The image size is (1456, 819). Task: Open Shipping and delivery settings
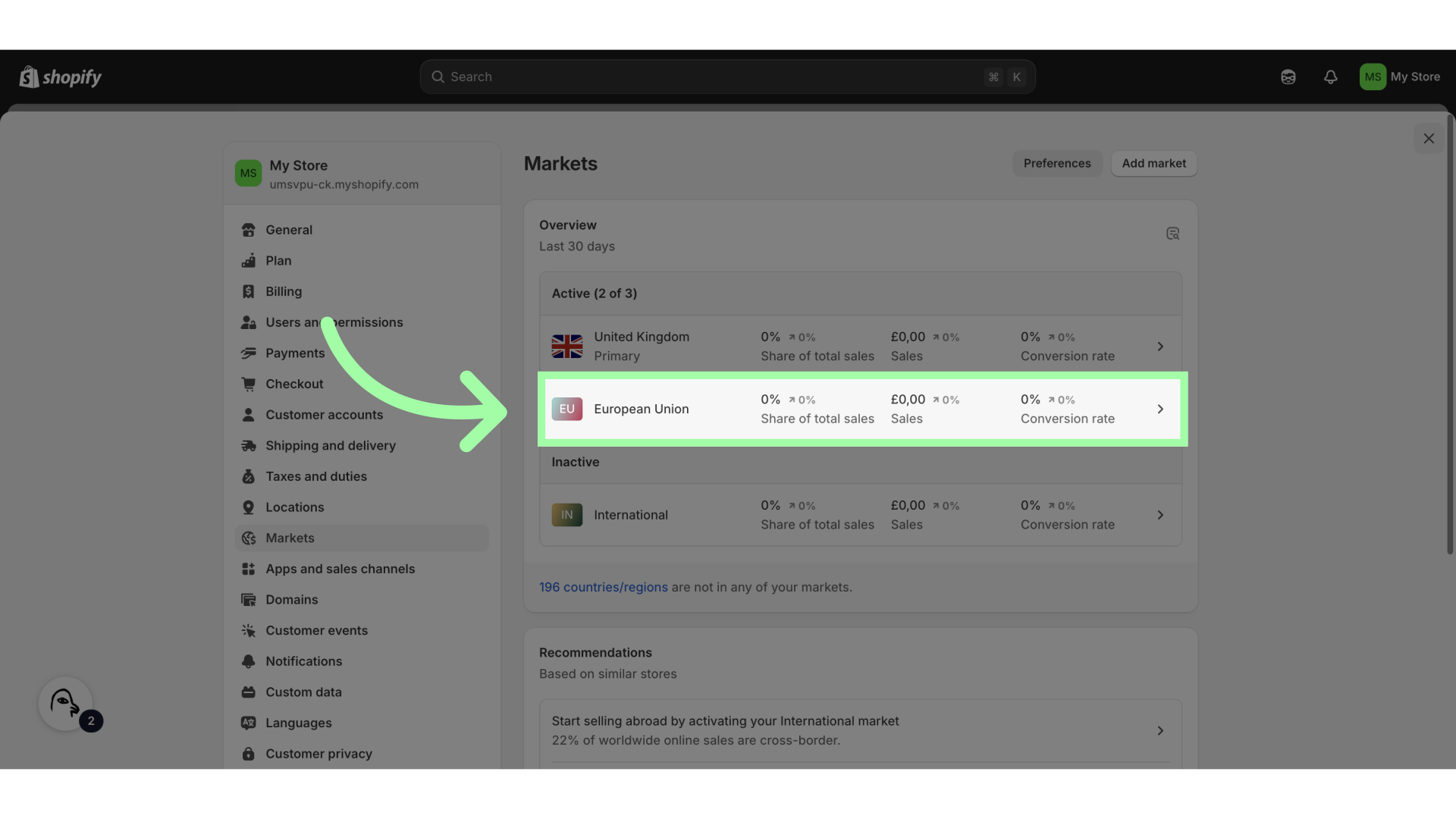pos(362,446)
